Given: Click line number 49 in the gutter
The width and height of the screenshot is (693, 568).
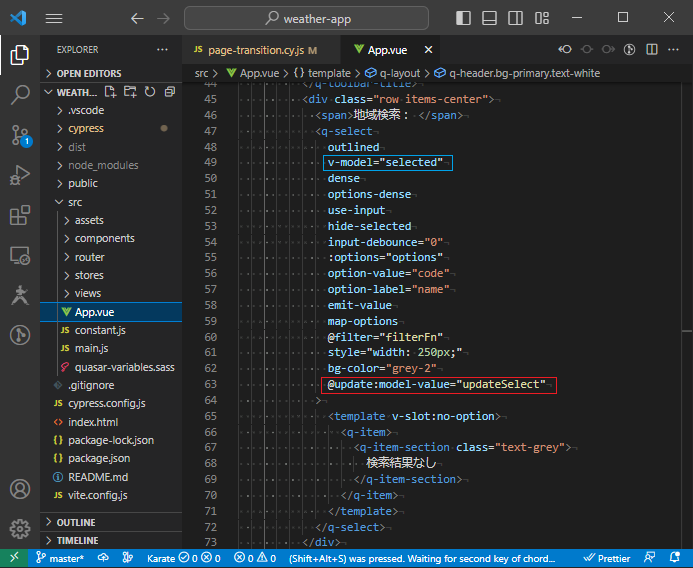Looking at the screenshot, I should pyautogui.click(x=210, y=162).
